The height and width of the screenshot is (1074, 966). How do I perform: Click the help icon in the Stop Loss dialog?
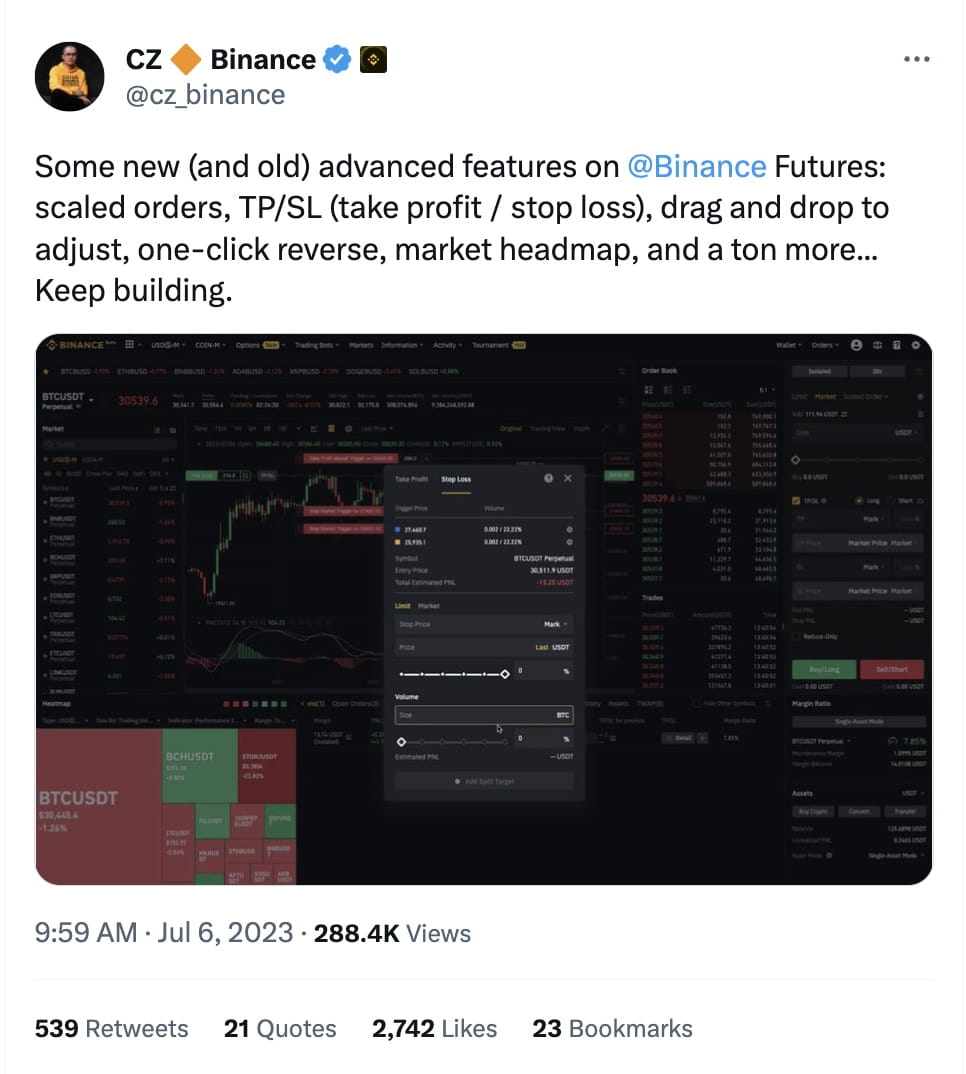548,478
